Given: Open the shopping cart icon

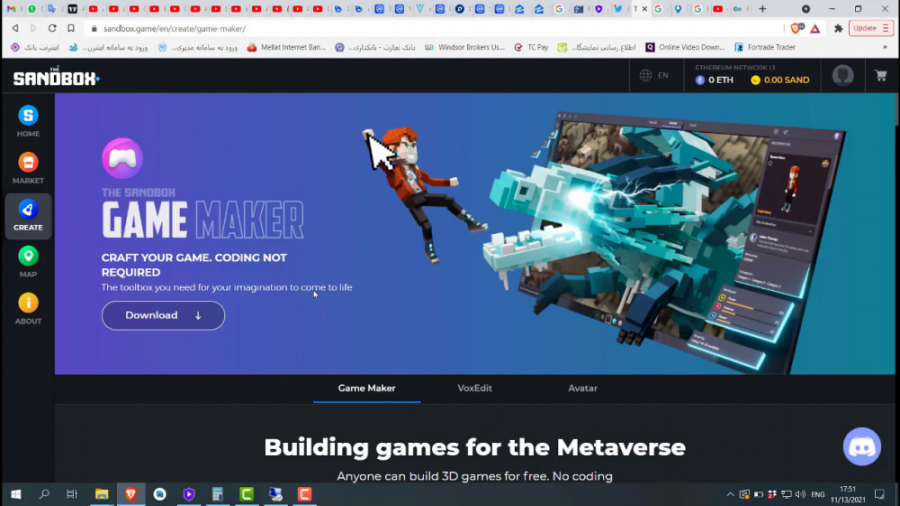Looking at the screenshot, I should click(x=880, y=75).
